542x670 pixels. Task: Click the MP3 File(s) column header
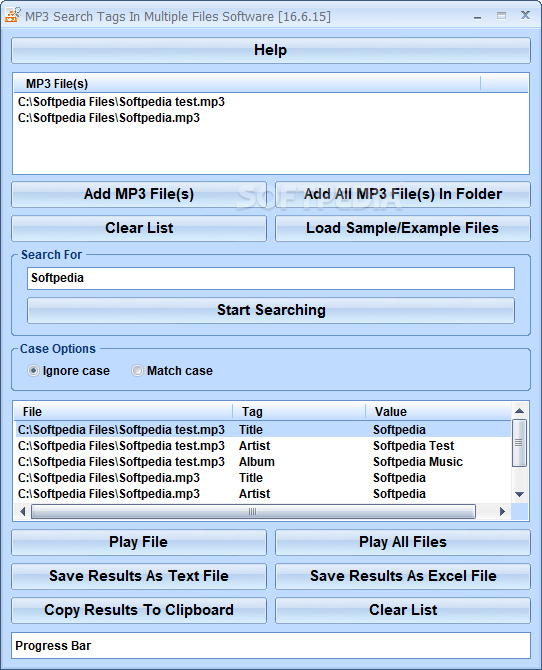[247, 84]
